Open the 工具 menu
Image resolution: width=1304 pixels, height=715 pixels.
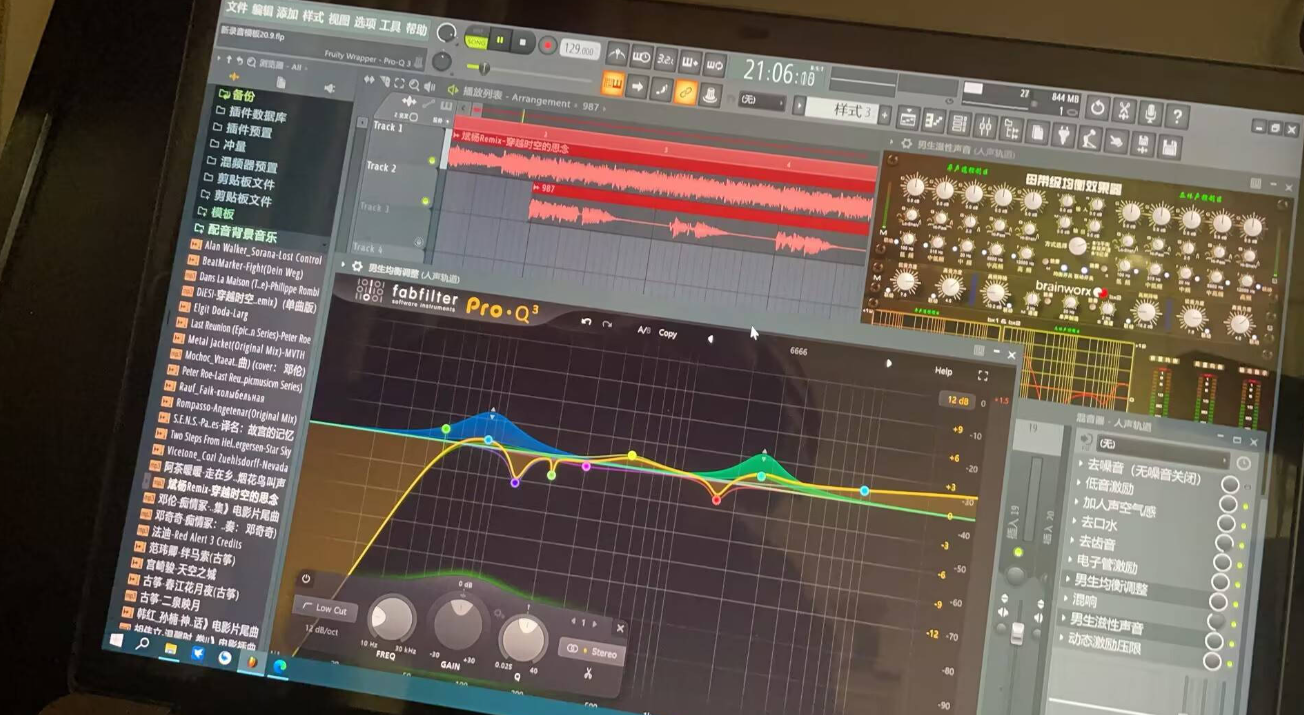pyautogui.click(x=391, y=26)
